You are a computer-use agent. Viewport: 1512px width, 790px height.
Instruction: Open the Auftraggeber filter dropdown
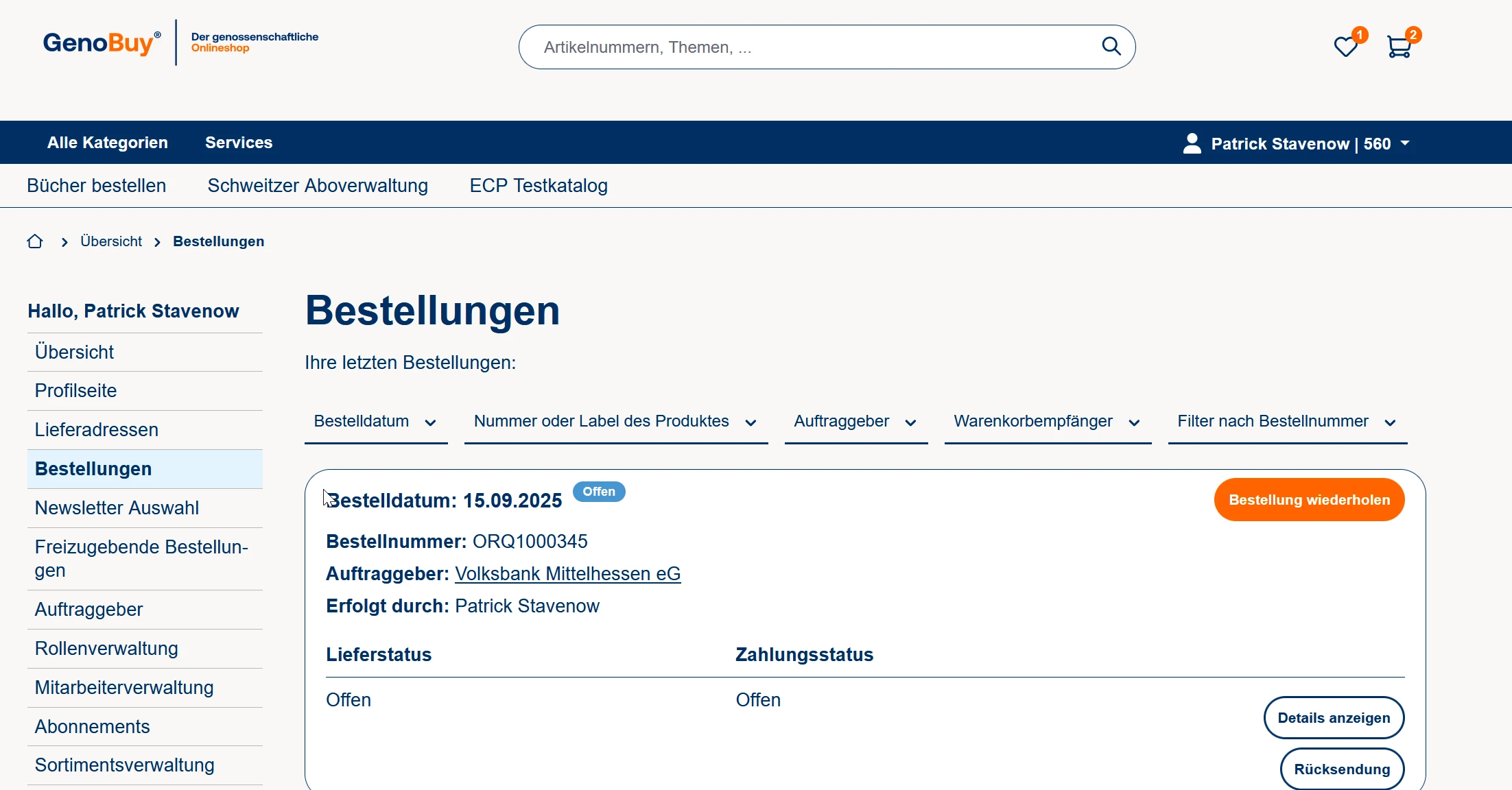pos(855,422)
